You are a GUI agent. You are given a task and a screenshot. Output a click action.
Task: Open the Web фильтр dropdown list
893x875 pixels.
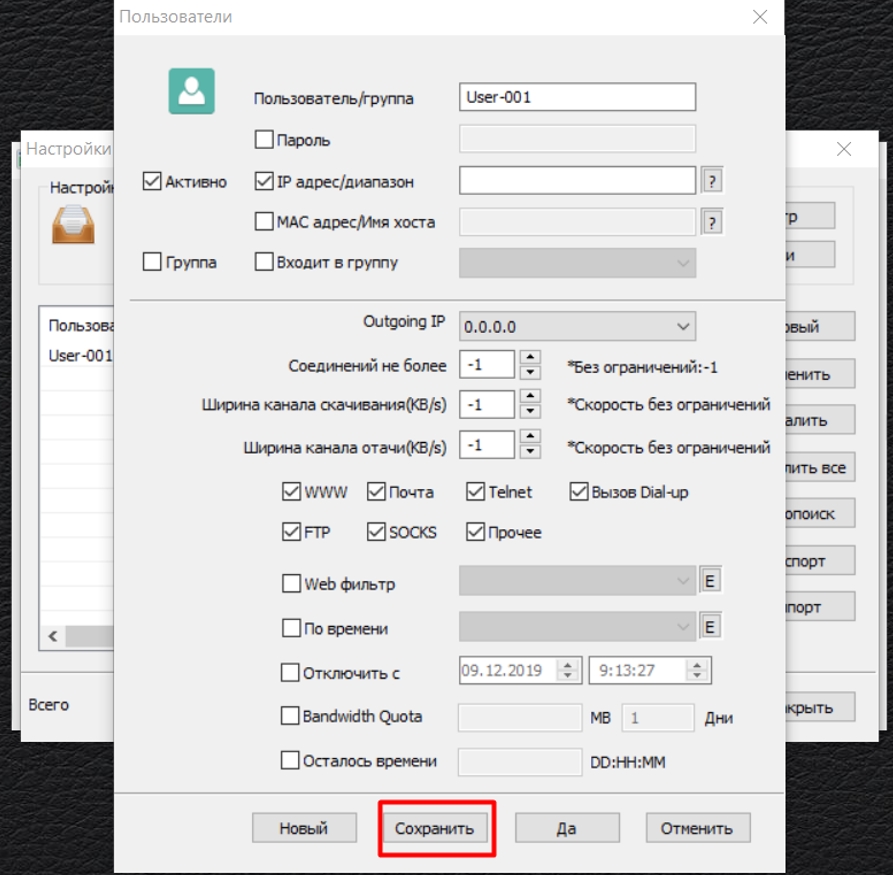tap(577, 581)
